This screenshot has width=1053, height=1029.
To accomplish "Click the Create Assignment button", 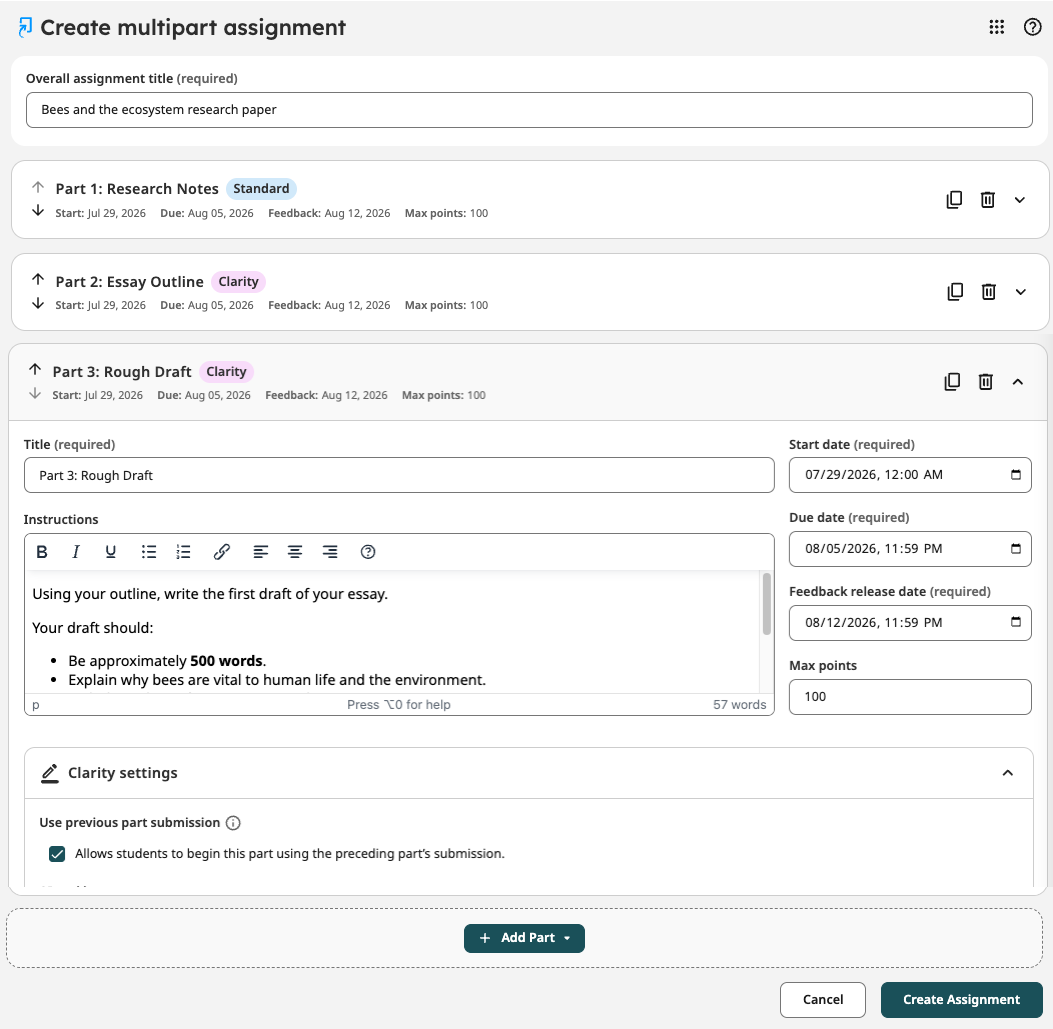I will click(x=962, y=999).
